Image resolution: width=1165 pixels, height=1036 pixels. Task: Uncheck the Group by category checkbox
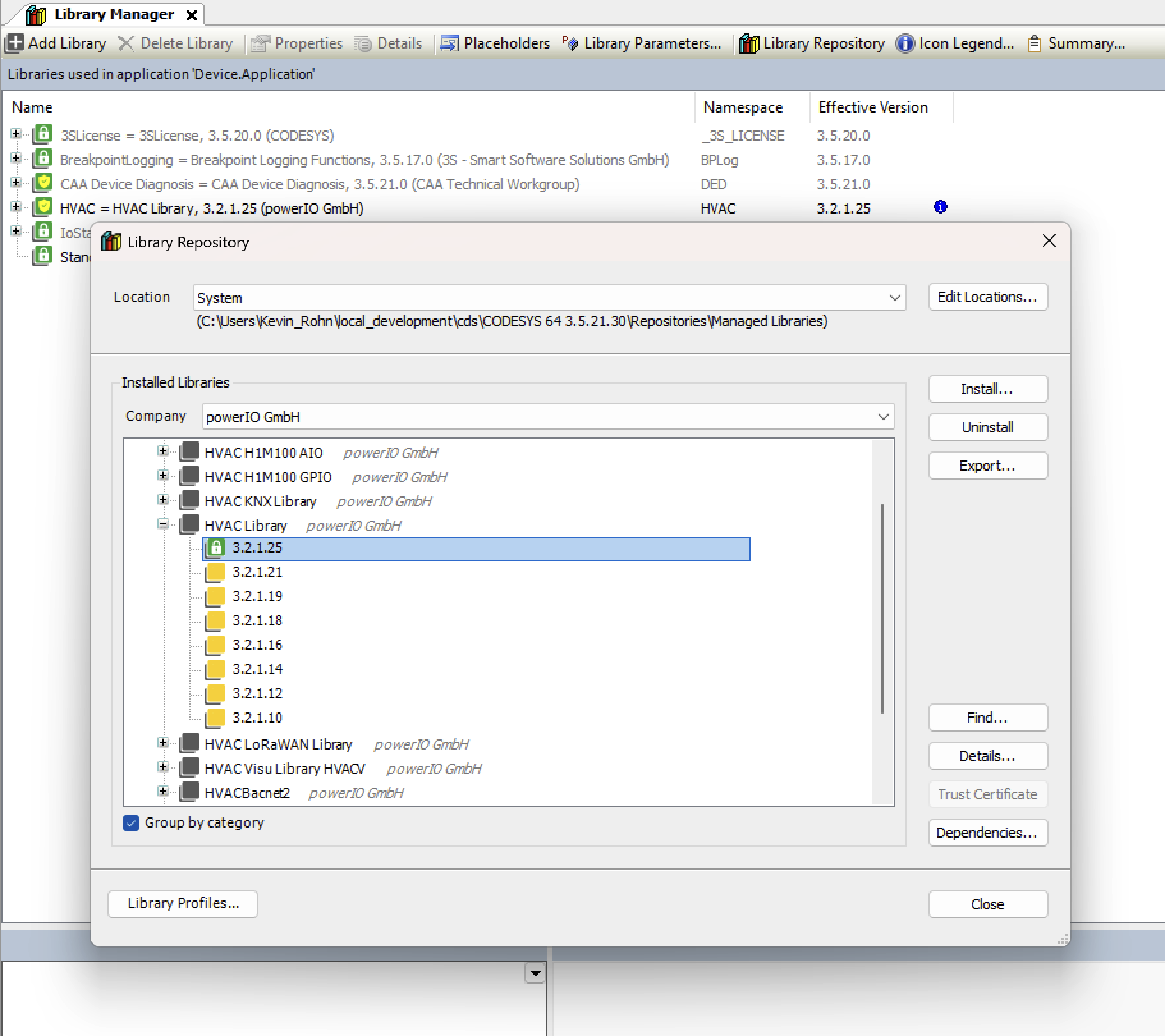coord(131,823)
